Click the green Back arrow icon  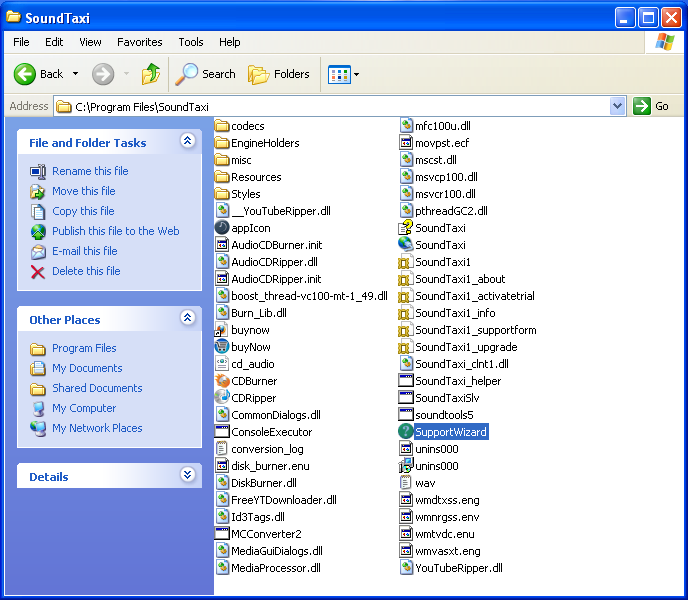(x=25, y=74)
